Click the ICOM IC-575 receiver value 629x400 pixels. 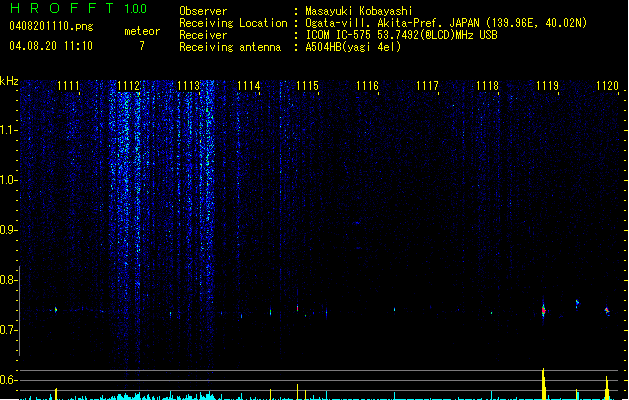click(x=401, y=35)
